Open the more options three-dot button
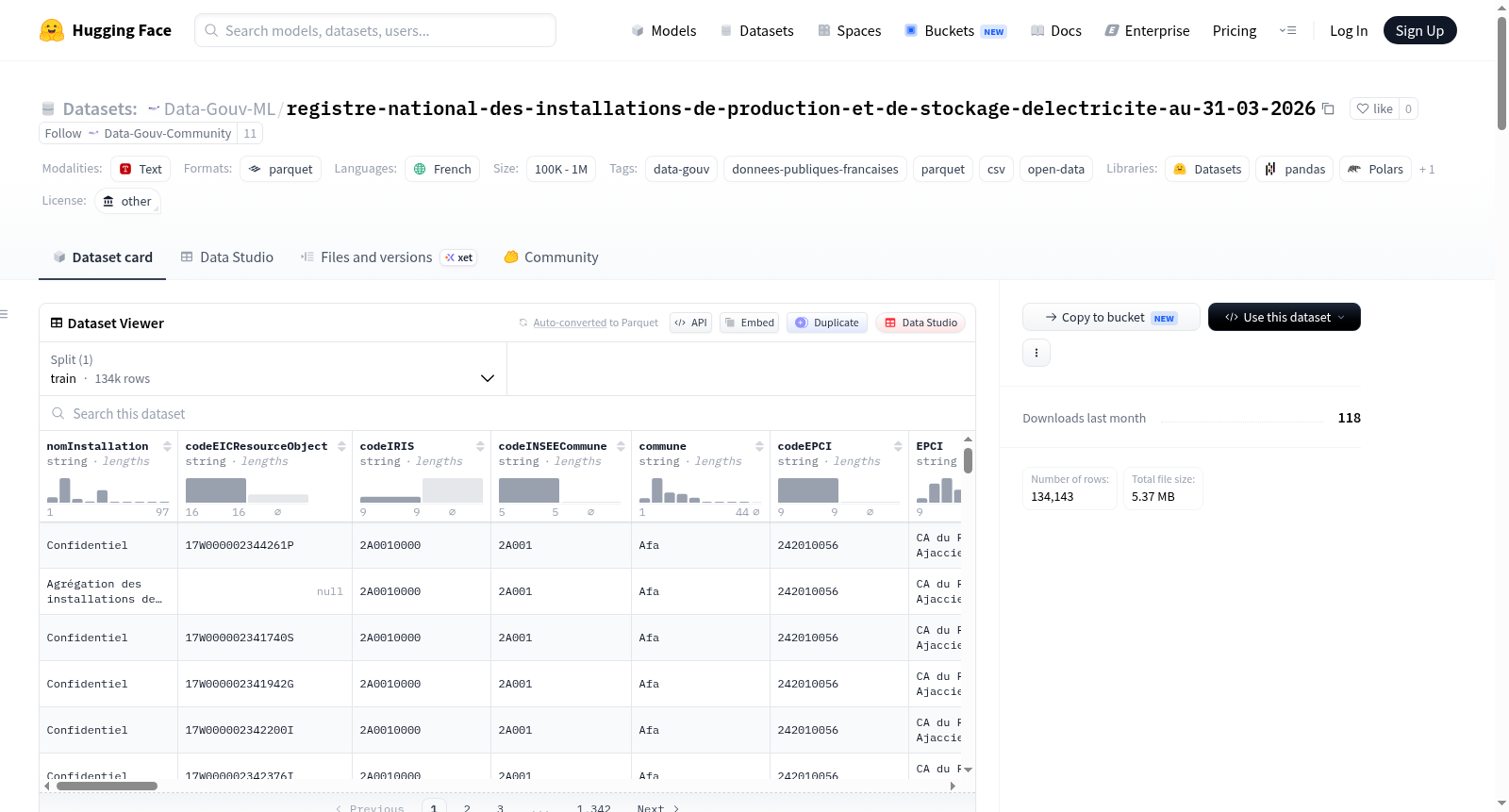 [x=1036, y=353]
